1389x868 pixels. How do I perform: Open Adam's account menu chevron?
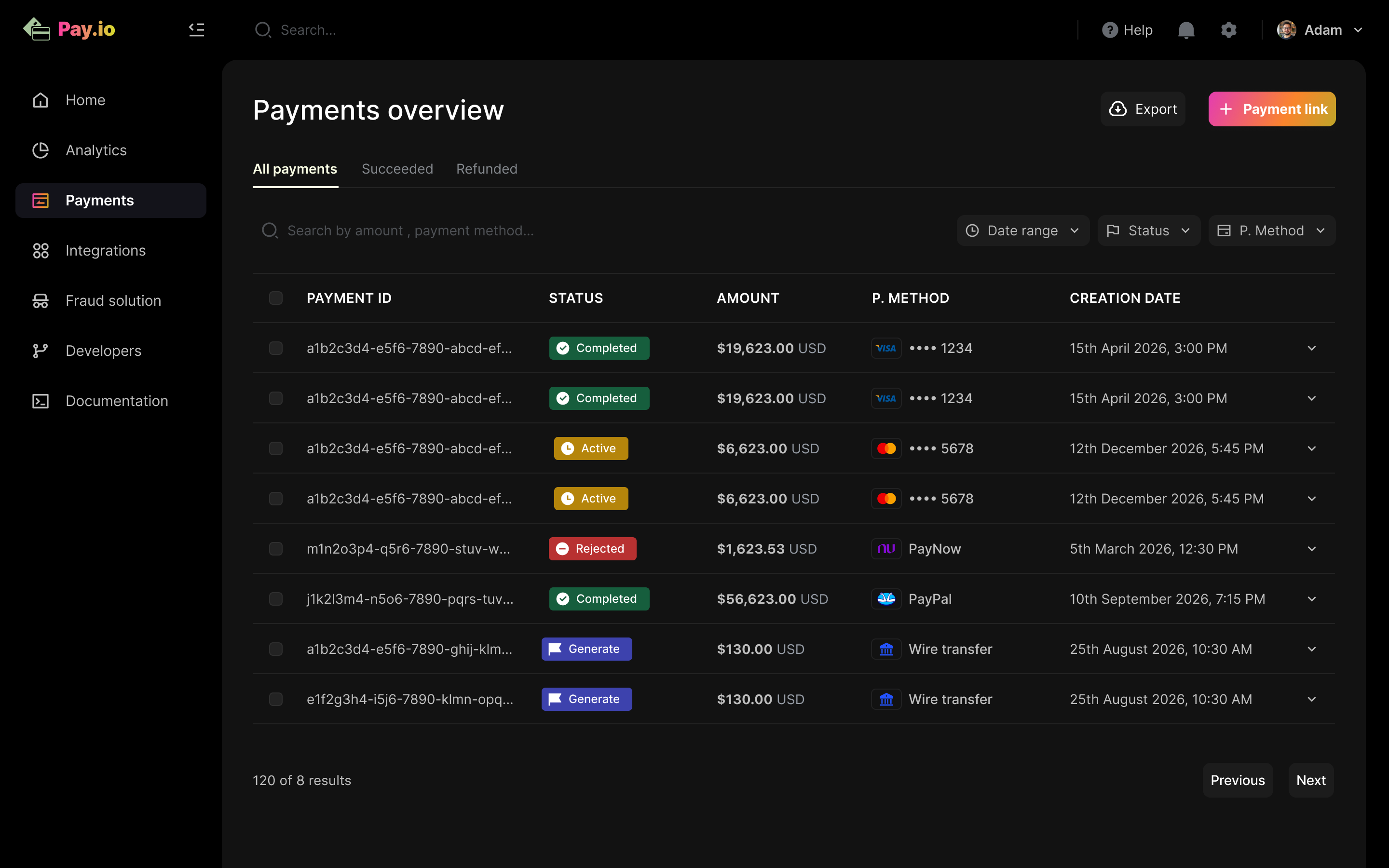click(1358, 30)
